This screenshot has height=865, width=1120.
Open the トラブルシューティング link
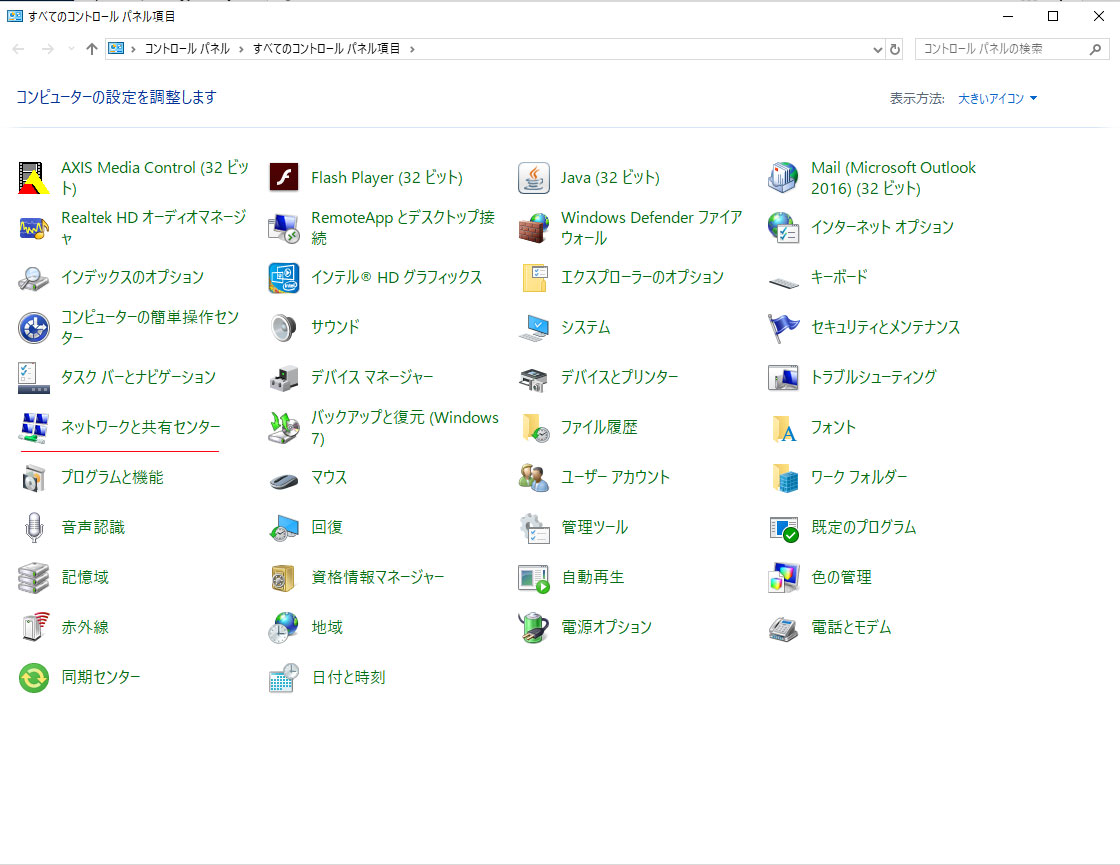(874, 377)
